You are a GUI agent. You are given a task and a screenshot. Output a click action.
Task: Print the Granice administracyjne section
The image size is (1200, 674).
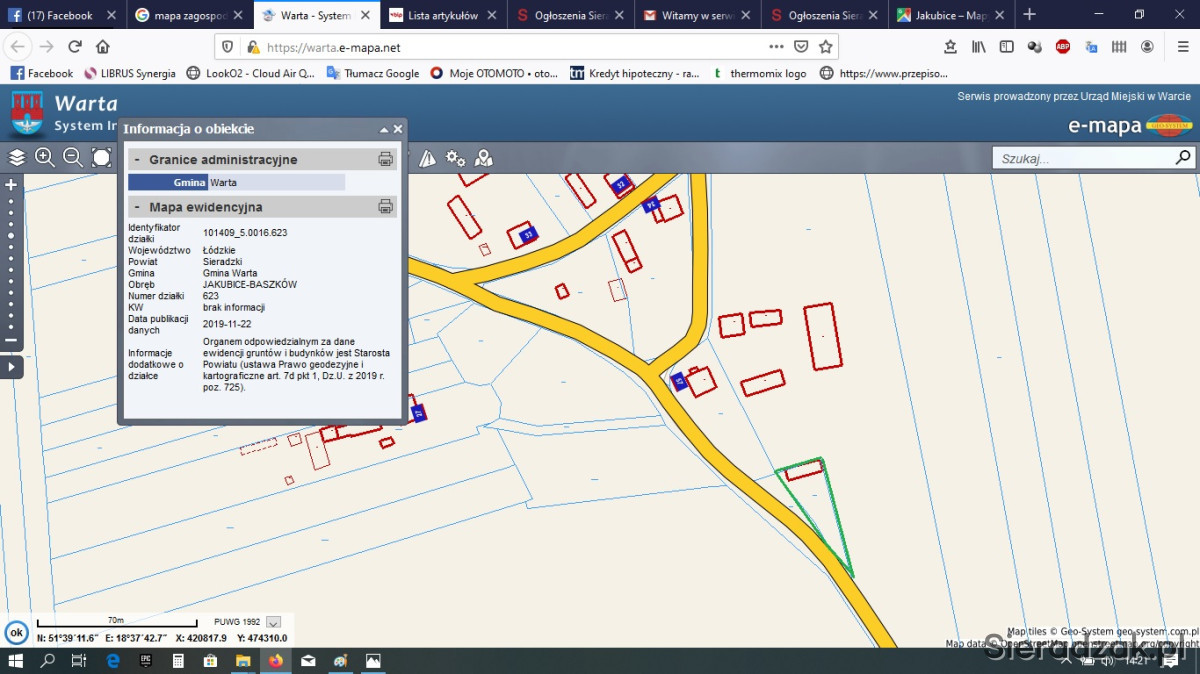click(x=385, y=159)
